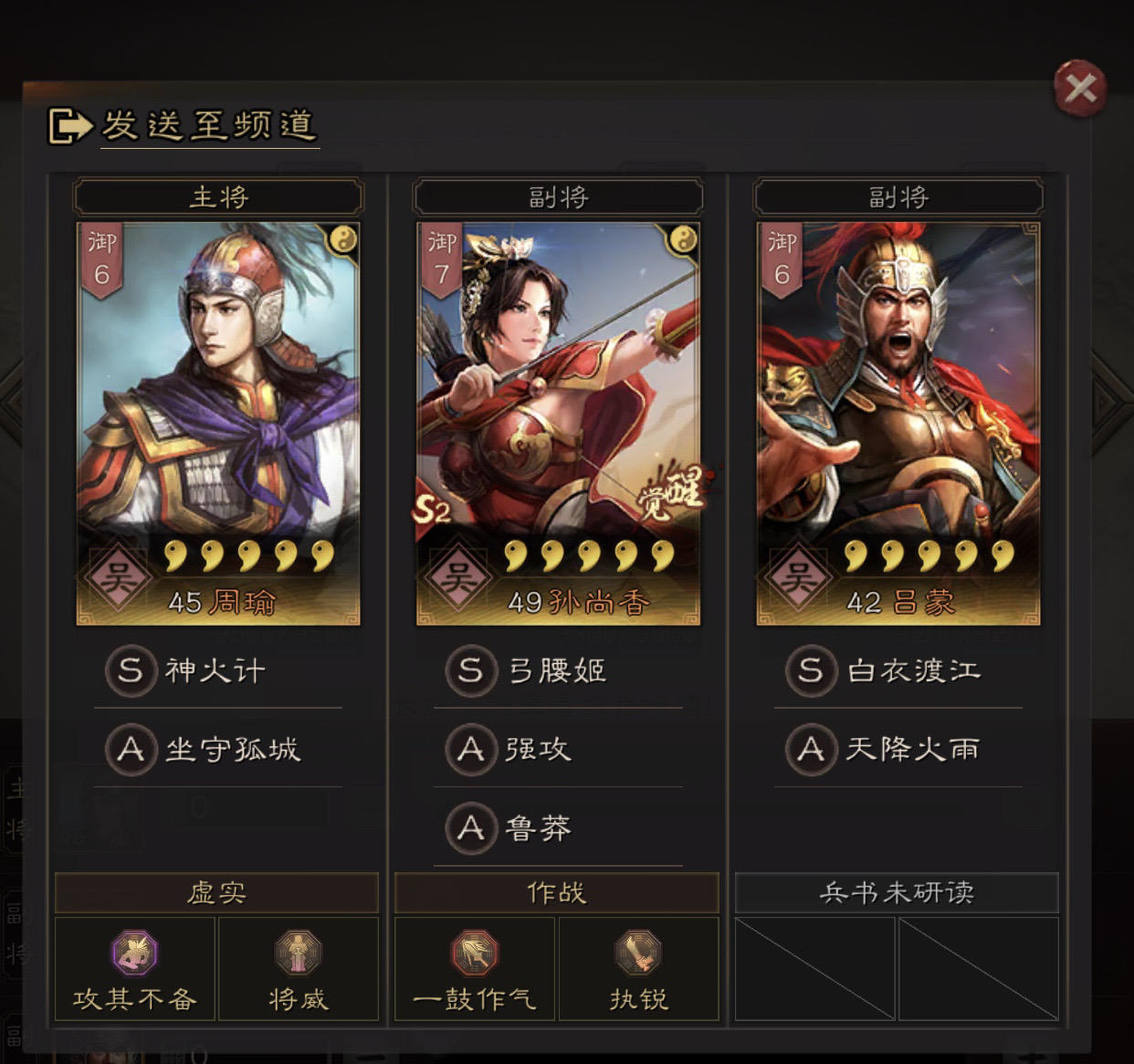View the 弓腰姬 S skill
1134x1064 pixels.
[558, 671]
